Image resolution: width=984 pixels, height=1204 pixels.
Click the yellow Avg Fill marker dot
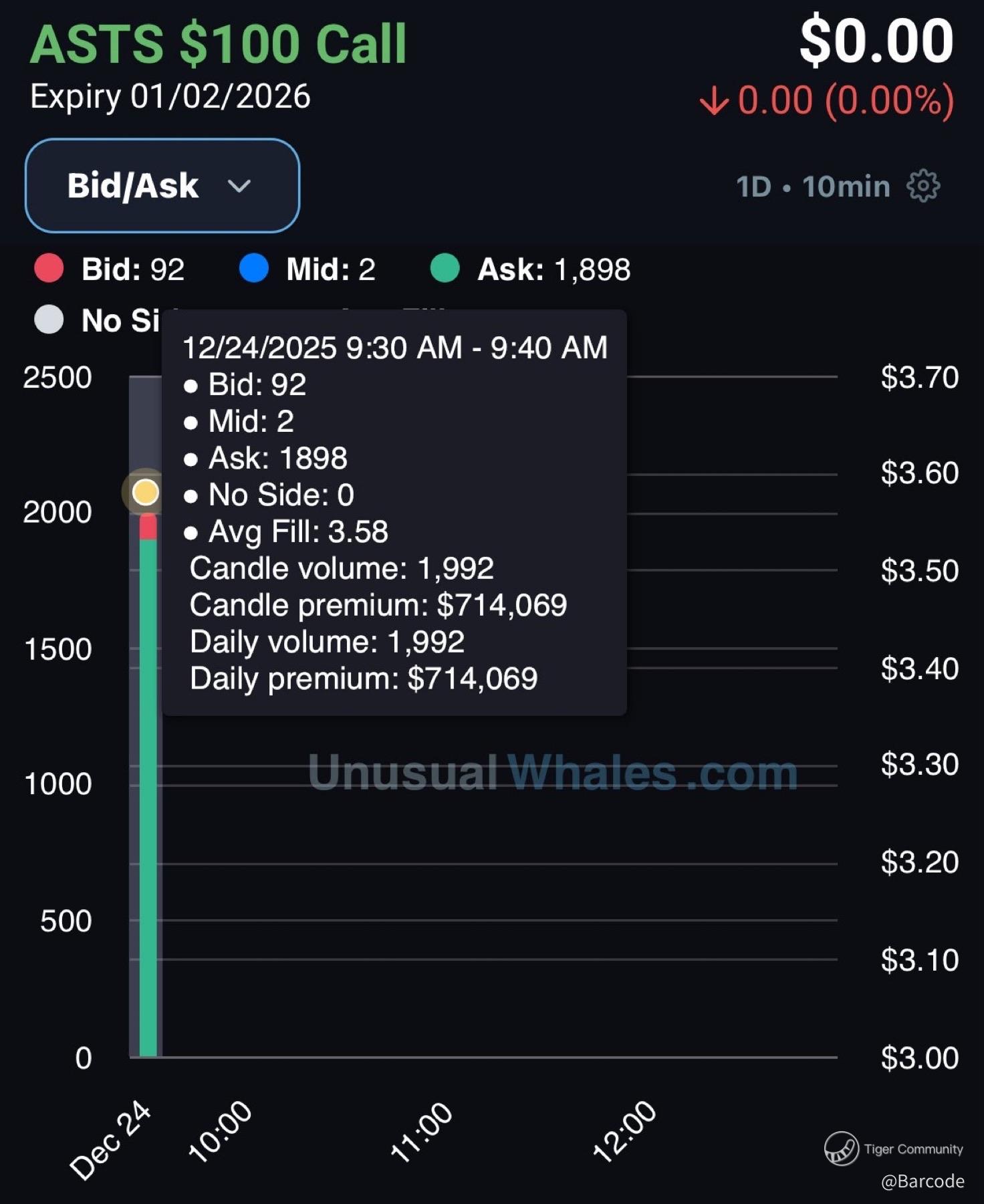146,492
